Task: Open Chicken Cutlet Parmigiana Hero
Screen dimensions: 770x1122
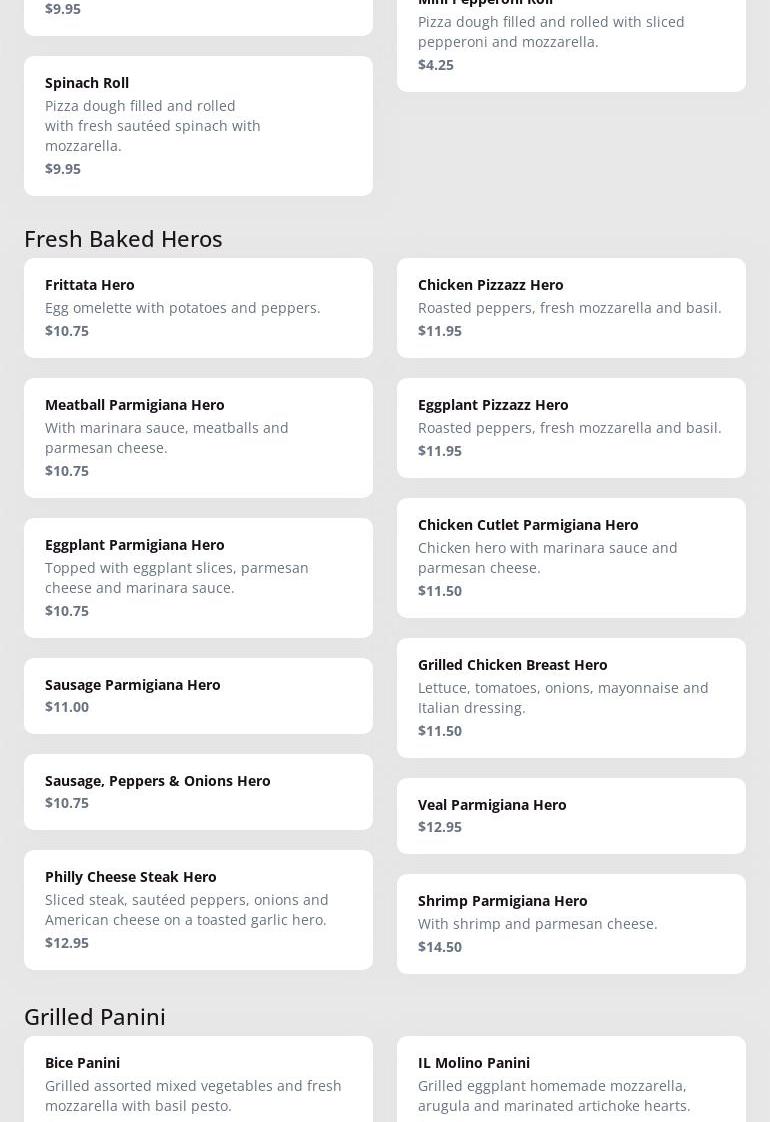Action: pos(571,557)
